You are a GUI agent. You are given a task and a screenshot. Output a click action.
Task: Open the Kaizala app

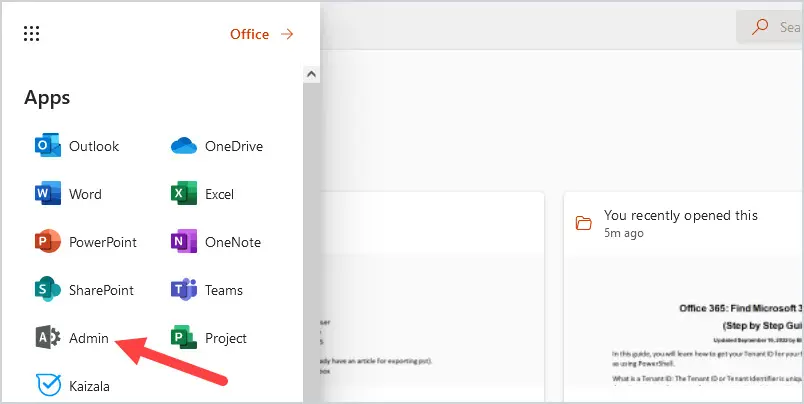pos(72,386)
